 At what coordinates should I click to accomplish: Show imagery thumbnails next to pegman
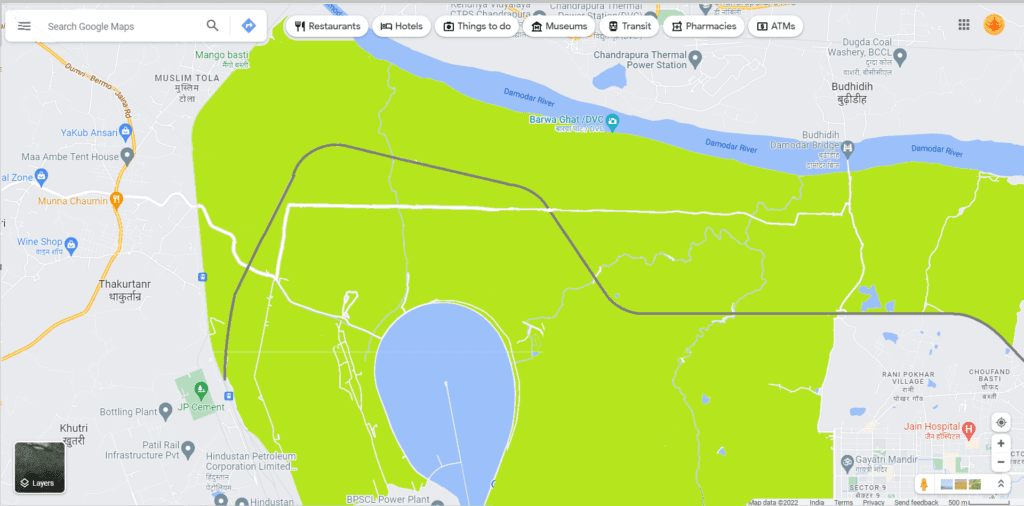pos(961,484)
